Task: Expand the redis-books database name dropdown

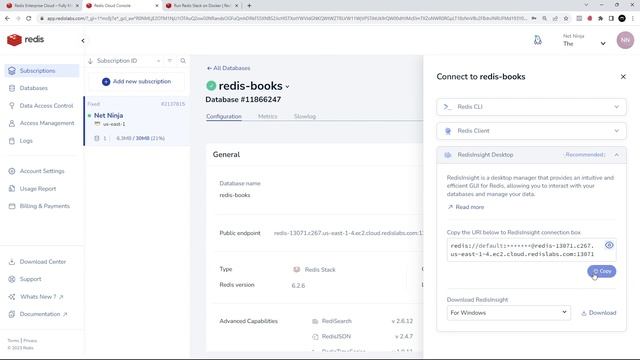Action: (287, 87)
